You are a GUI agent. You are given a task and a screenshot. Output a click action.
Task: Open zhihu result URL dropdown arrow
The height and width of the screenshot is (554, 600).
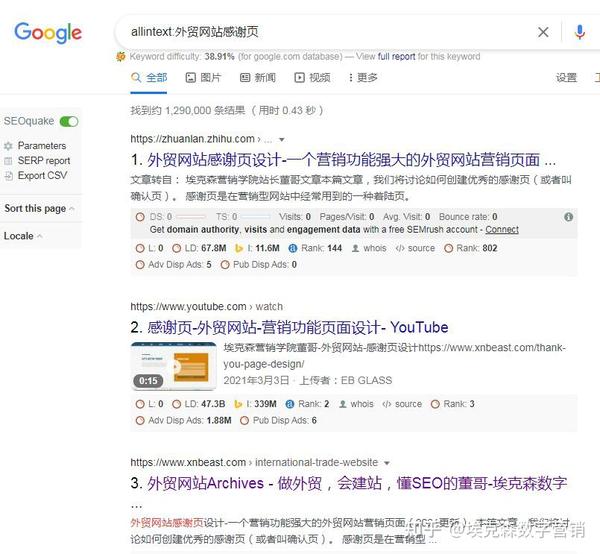tap(282, 140)
